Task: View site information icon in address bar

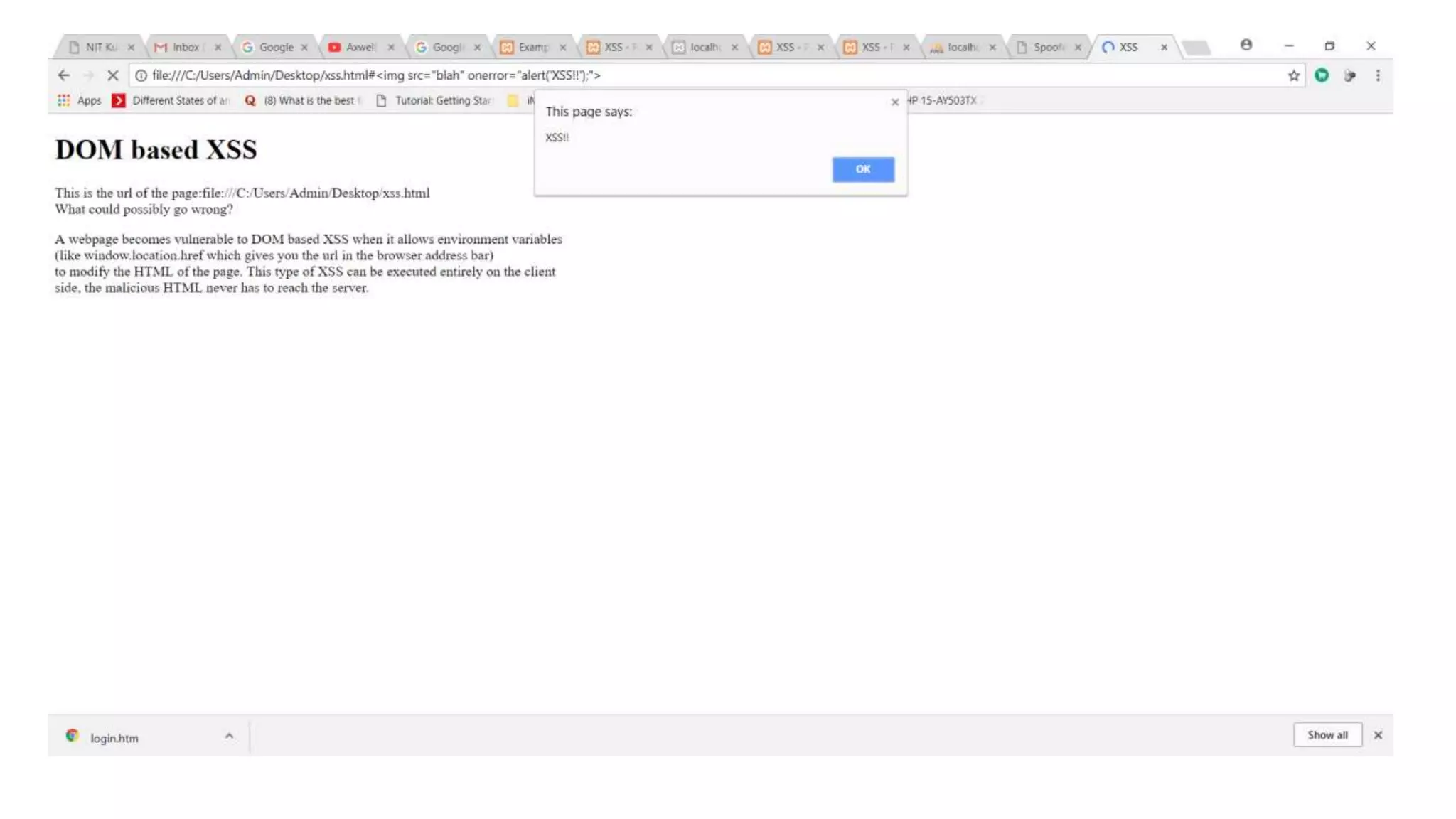Action: click(141, 75)
